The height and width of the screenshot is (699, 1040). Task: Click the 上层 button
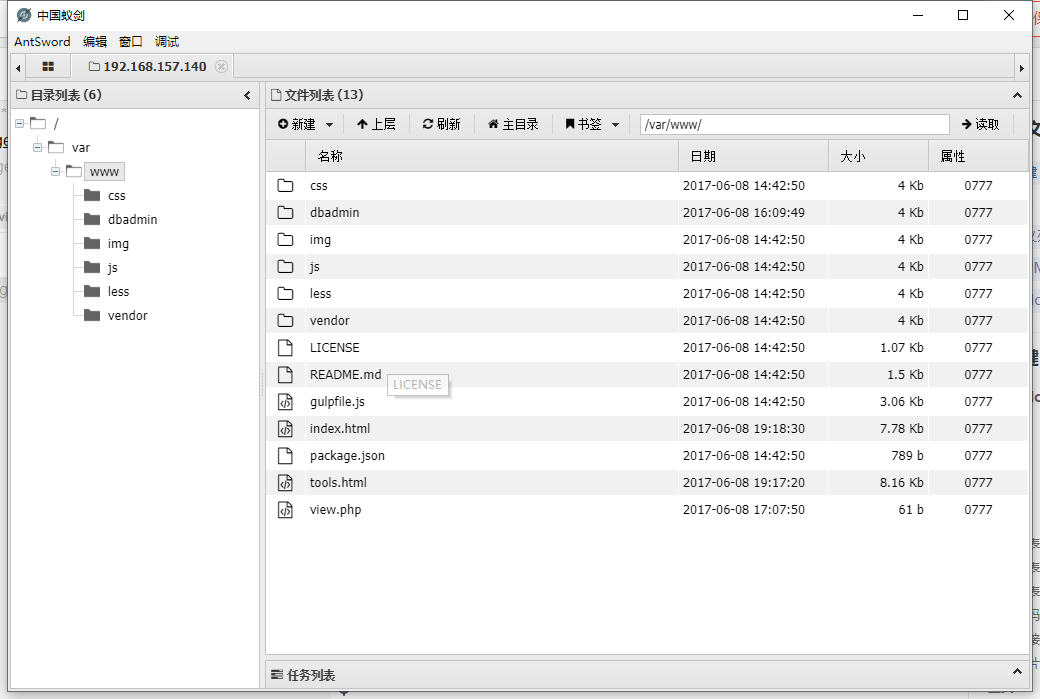point(376,124)
